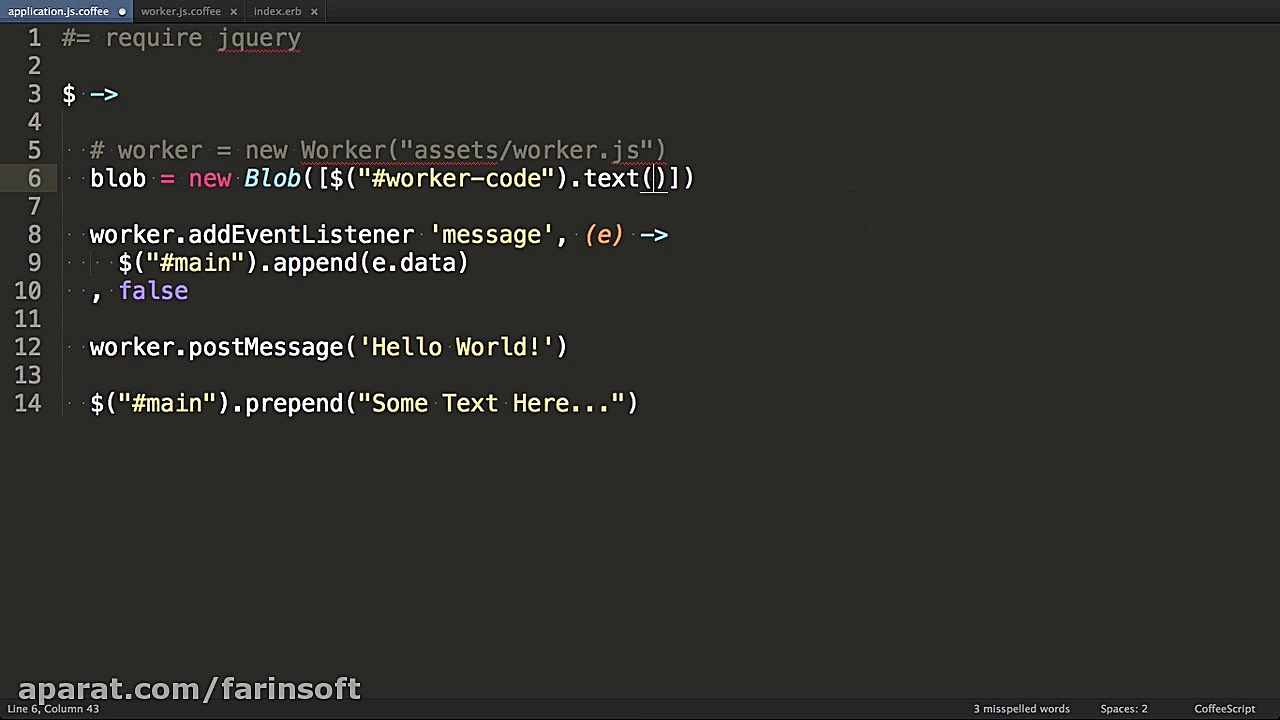Click the 3 misspelled words indicator
The width and height of the screenshot is (1280, 720).
click(x=1021, y=709)
